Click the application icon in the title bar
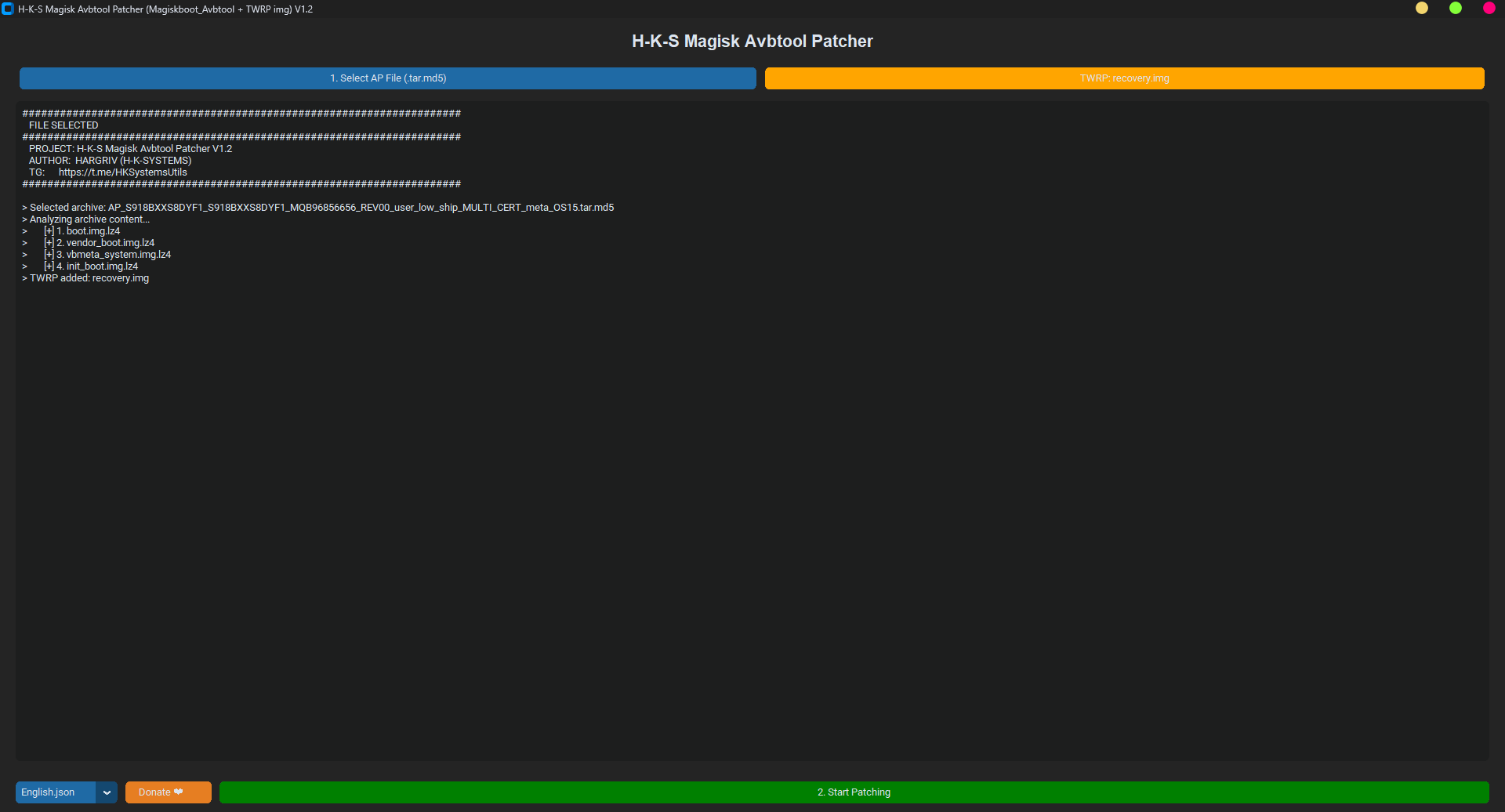1505x812 pixels. 8,9
